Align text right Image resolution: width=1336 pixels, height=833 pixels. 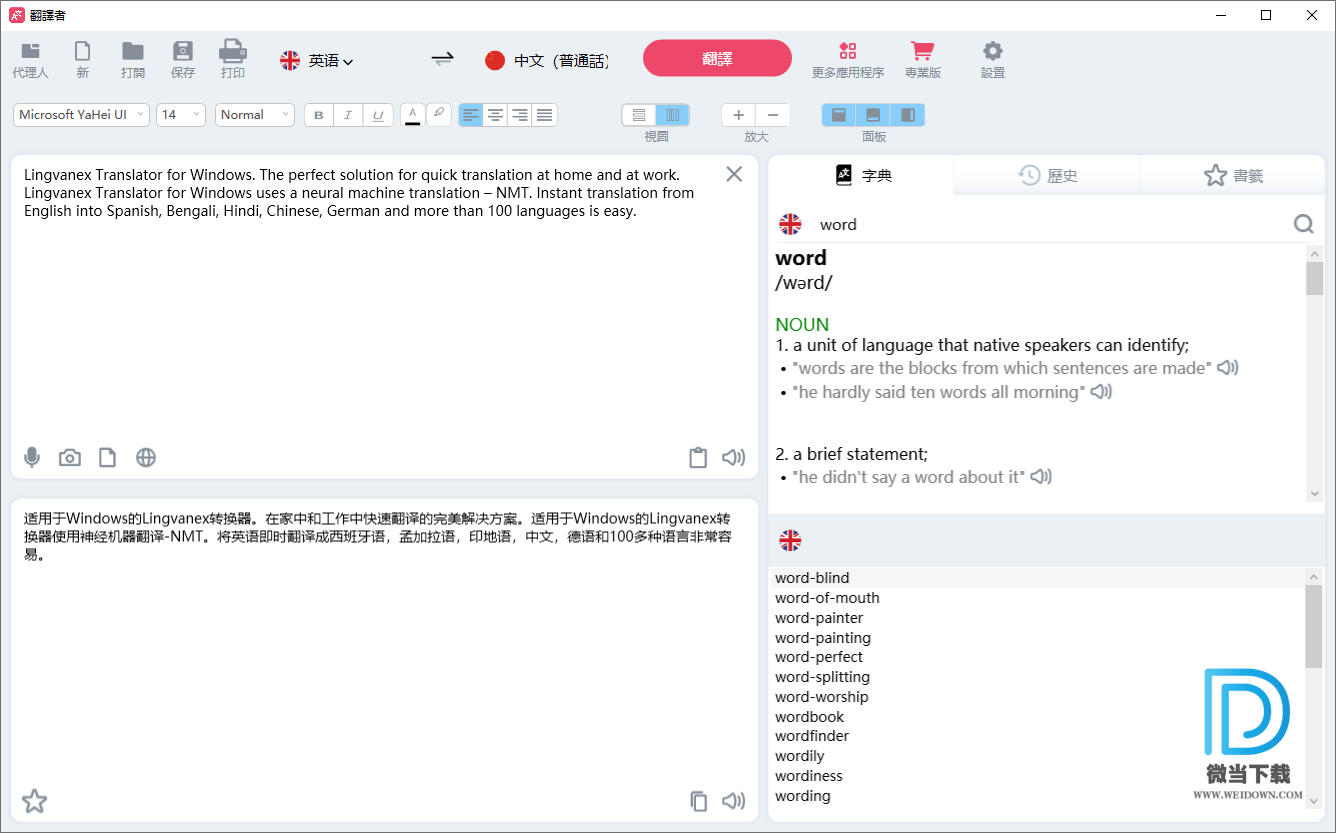coord(520,115)
